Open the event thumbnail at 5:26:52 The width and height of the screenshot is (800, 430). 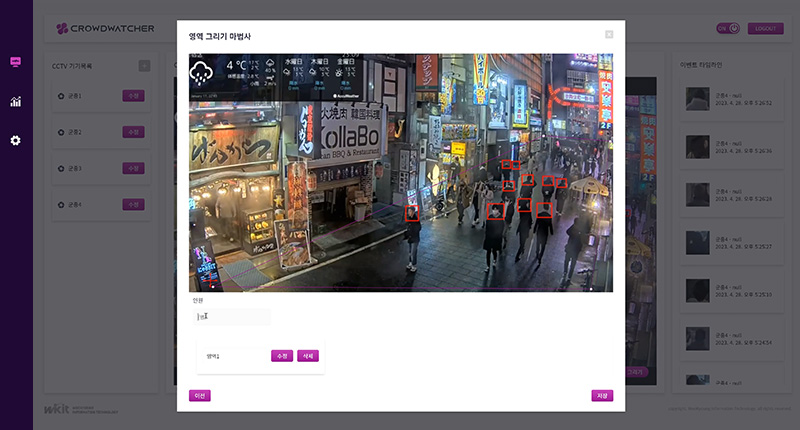(x=697, y=99)
